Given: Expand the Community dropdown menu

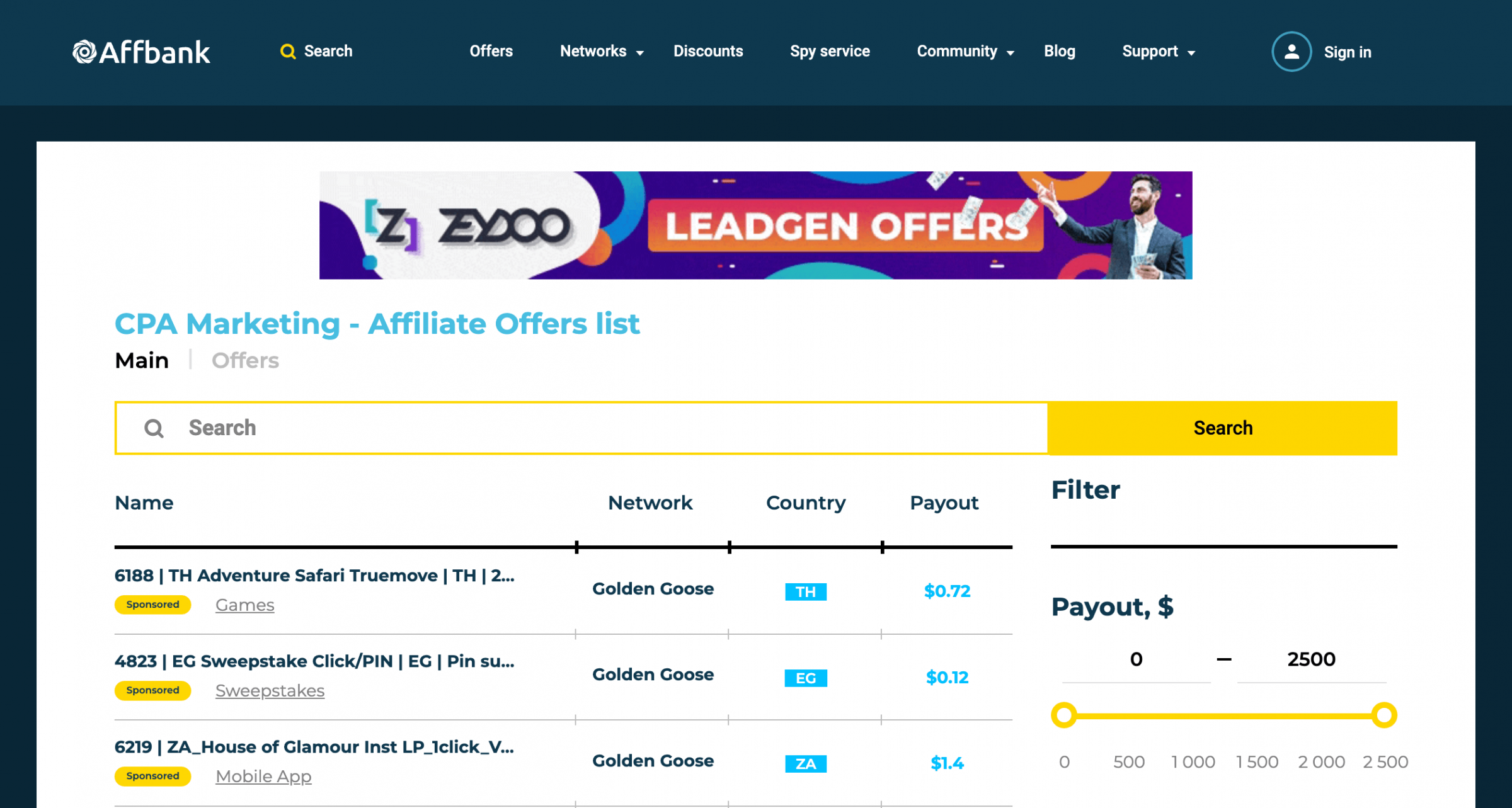Looking at the screenshot, I should click(x=965, y=52).
